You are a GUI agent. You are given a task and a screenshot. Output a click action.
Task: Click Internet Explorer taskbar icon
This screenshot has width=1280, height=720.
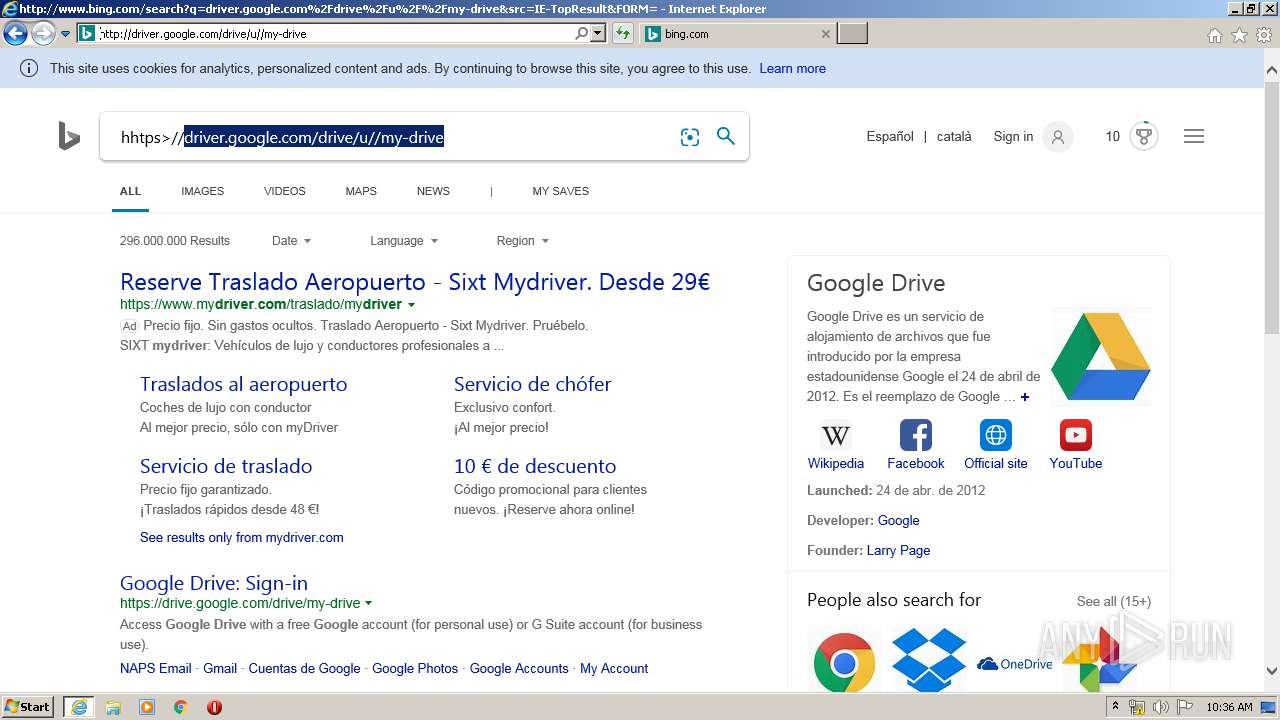tap(79, 707)
